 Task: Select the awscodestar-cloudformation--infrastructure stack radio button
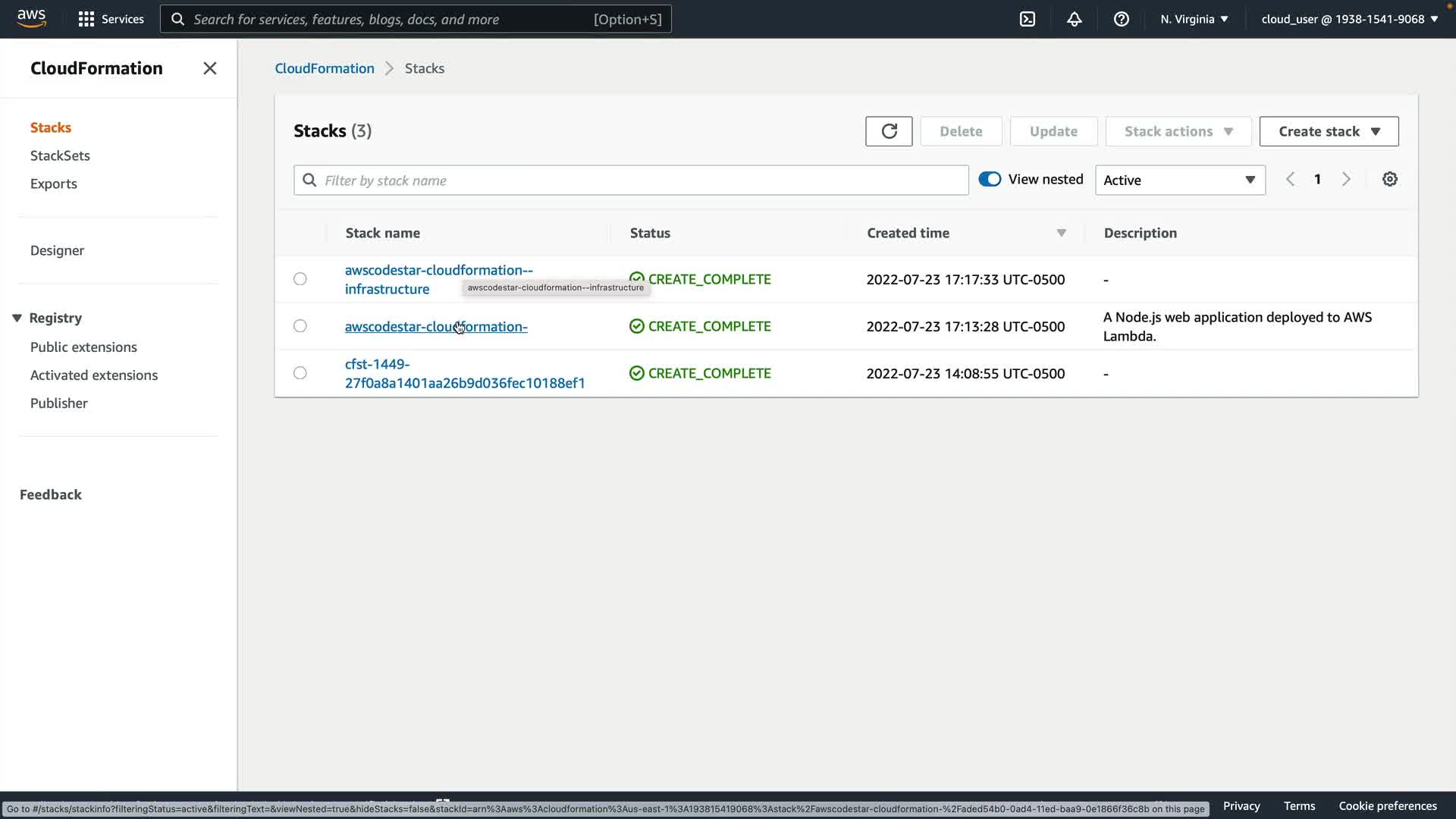(300, 279)
